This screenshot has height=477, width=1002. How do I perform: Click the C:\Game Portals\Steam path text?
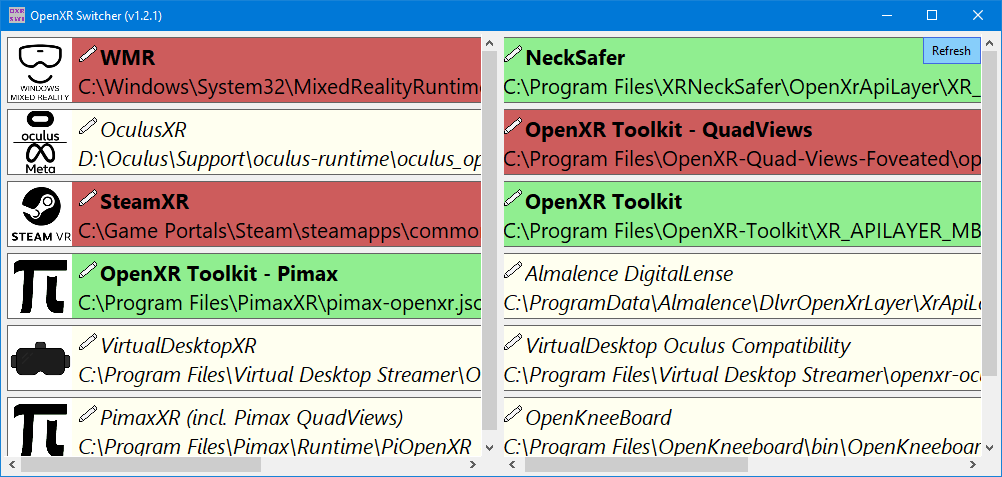(279, 231)
